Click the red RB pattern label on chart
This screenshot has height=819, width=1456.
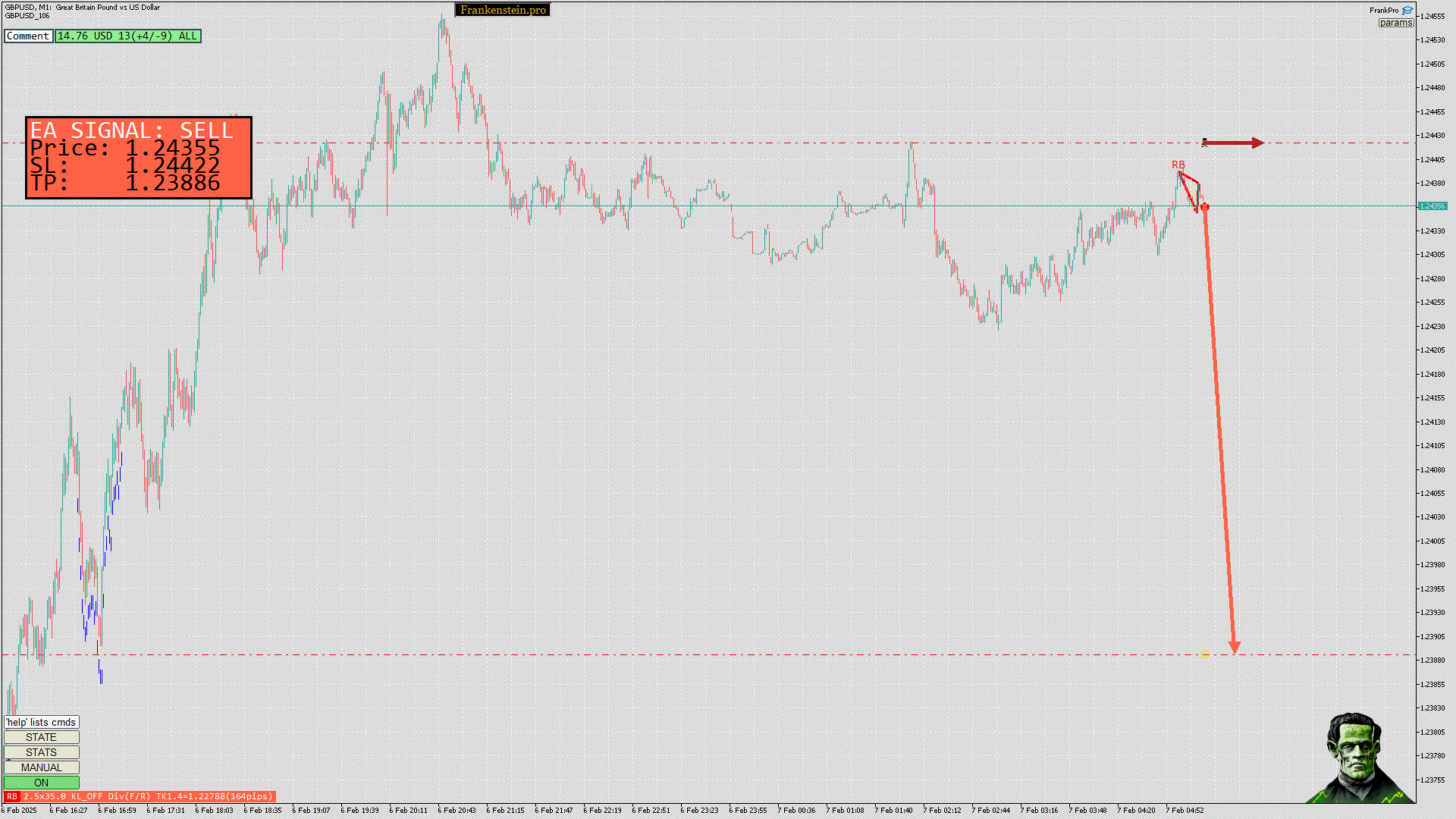(x=1178, y=165)
